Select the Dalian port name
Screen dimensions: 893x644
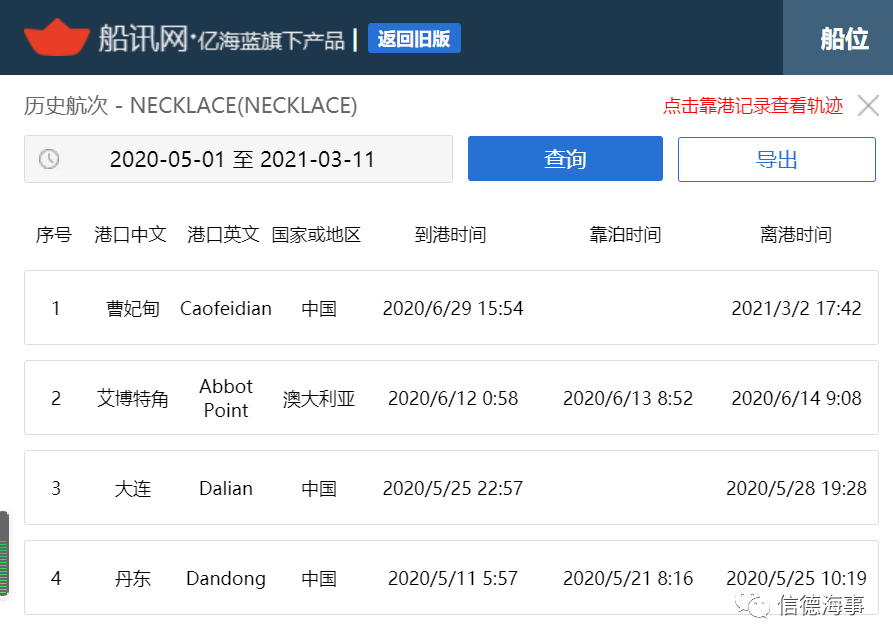tap(226, 488)
